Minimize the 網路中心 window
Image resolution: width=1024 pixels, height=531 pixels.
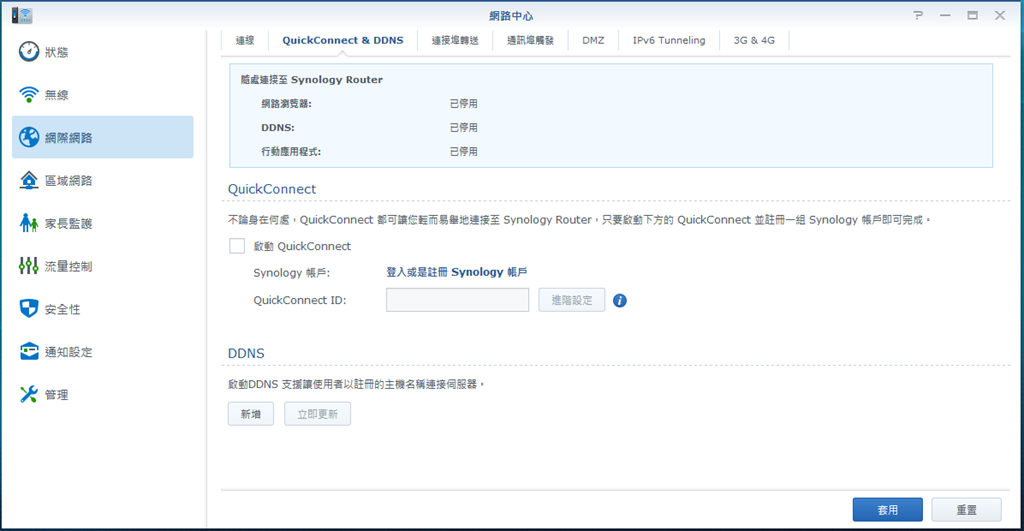(945, 15)
